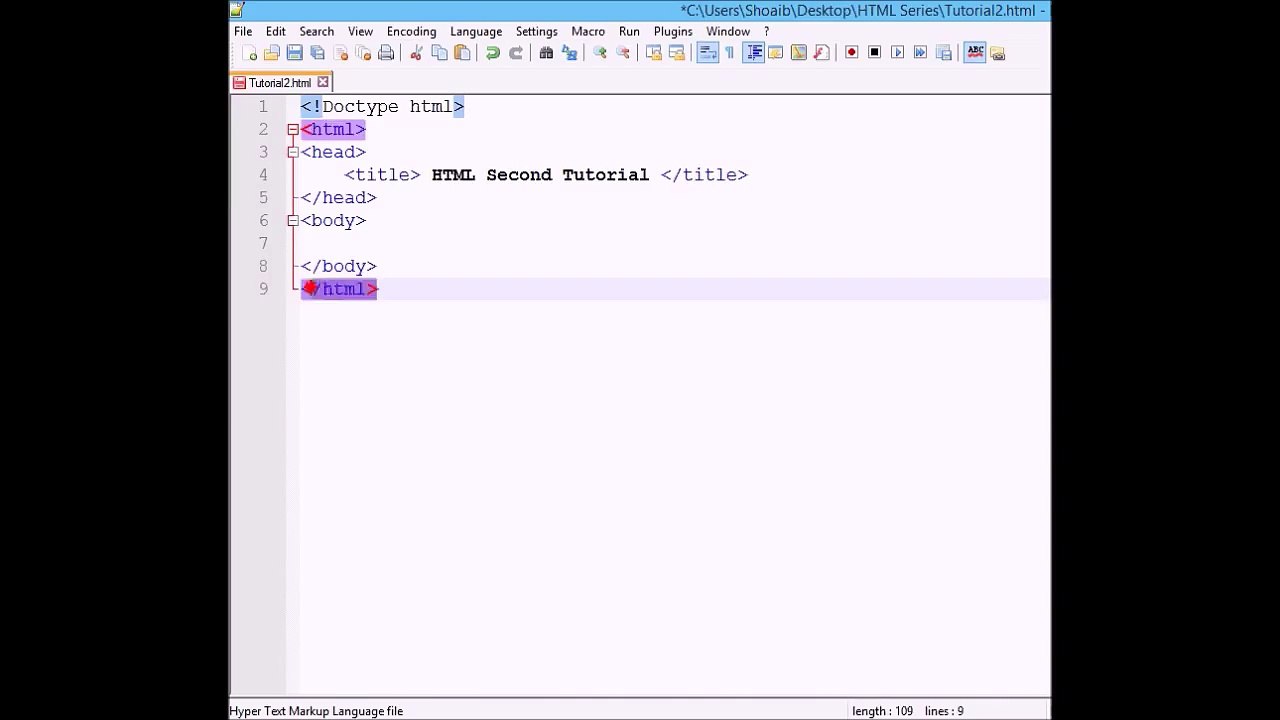Toggle the ABC spell-check button

[975, 53]
